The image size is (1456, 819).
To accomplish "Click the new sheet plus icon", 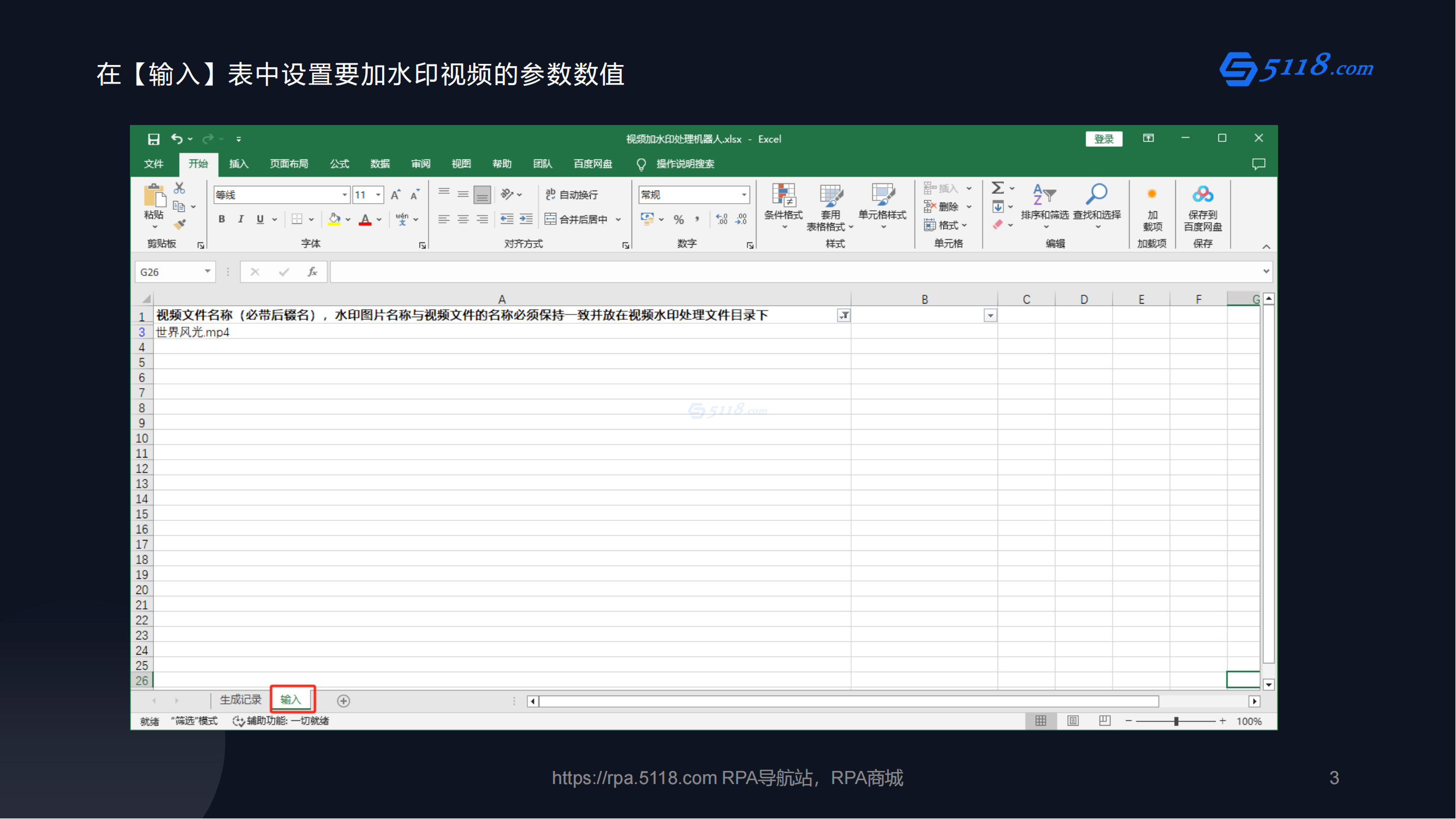I will [x=343, y=702].
